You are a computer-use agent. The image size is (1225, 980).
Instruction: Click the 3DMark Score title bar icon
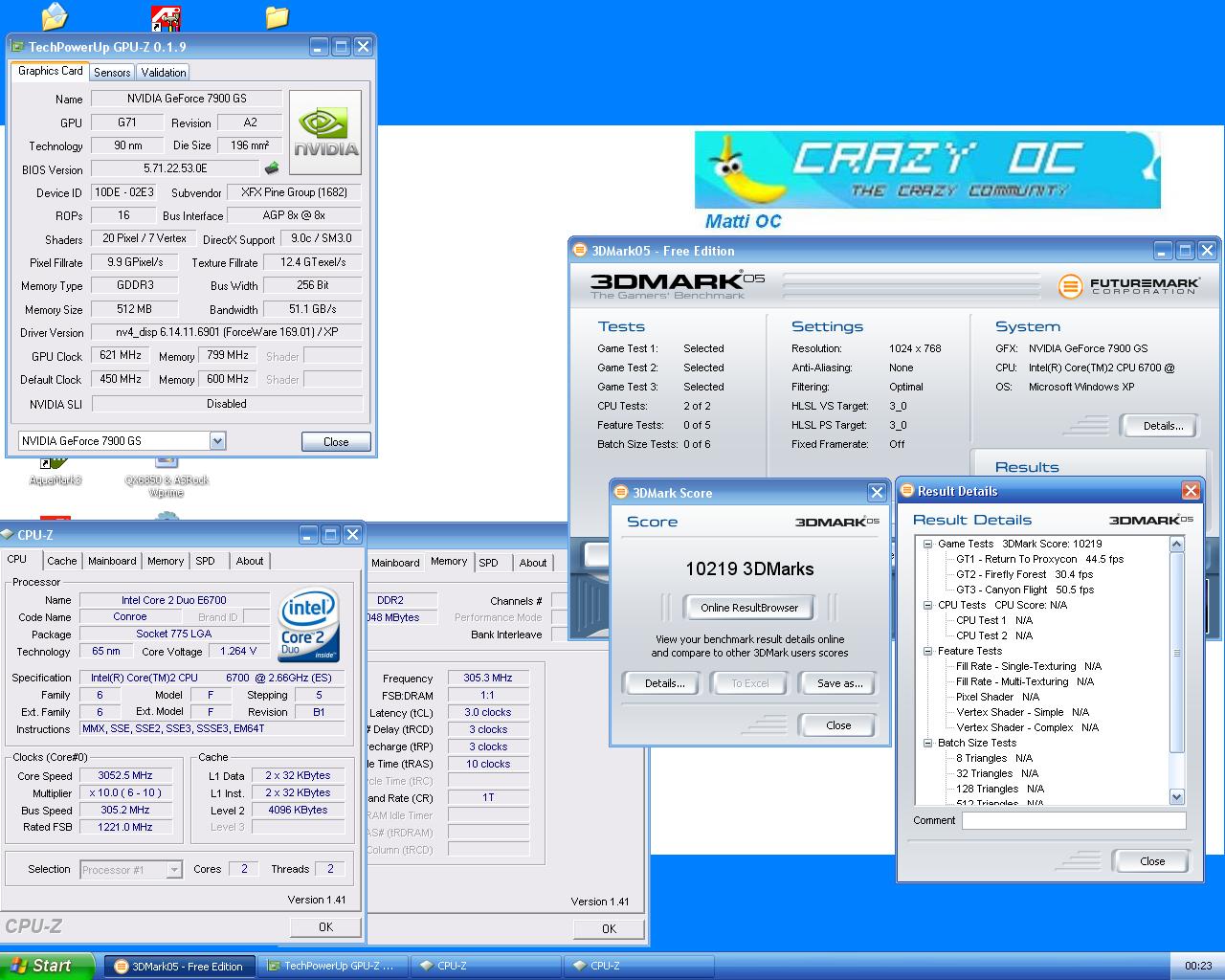(622, 493)
